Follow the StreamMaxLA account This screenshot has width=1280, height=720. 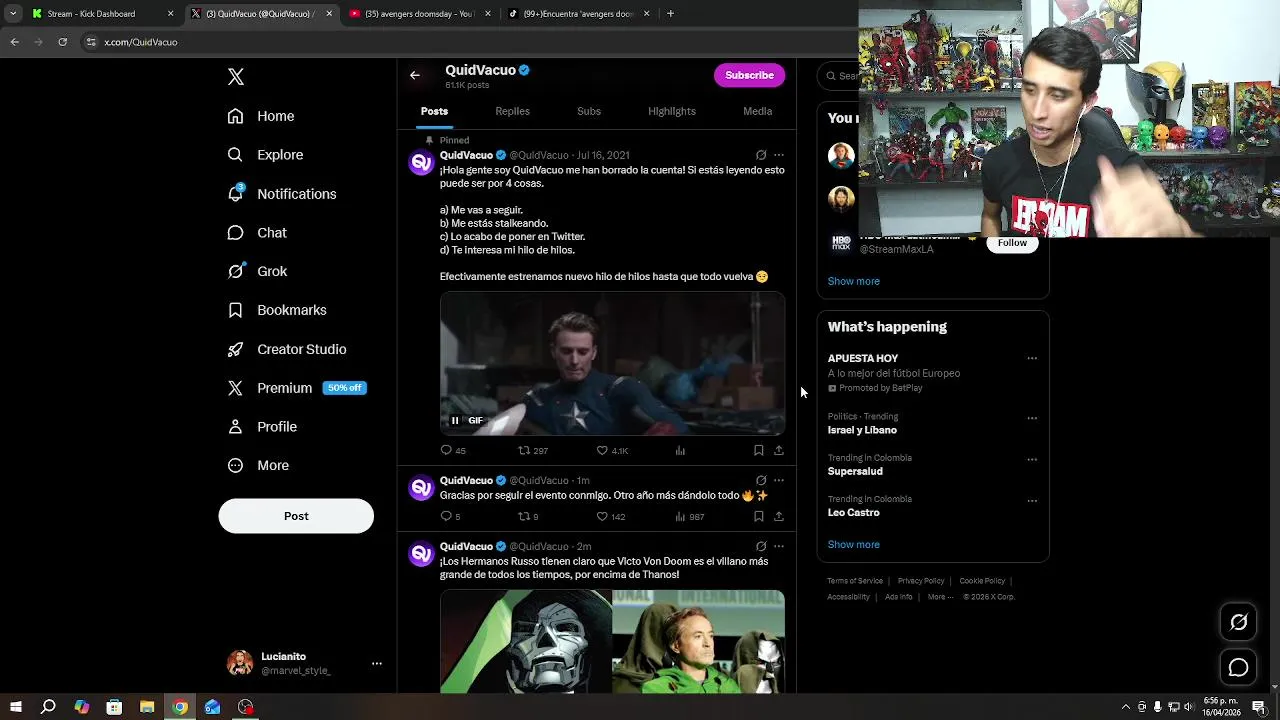pyautogui.click(x=1012, y=243)
